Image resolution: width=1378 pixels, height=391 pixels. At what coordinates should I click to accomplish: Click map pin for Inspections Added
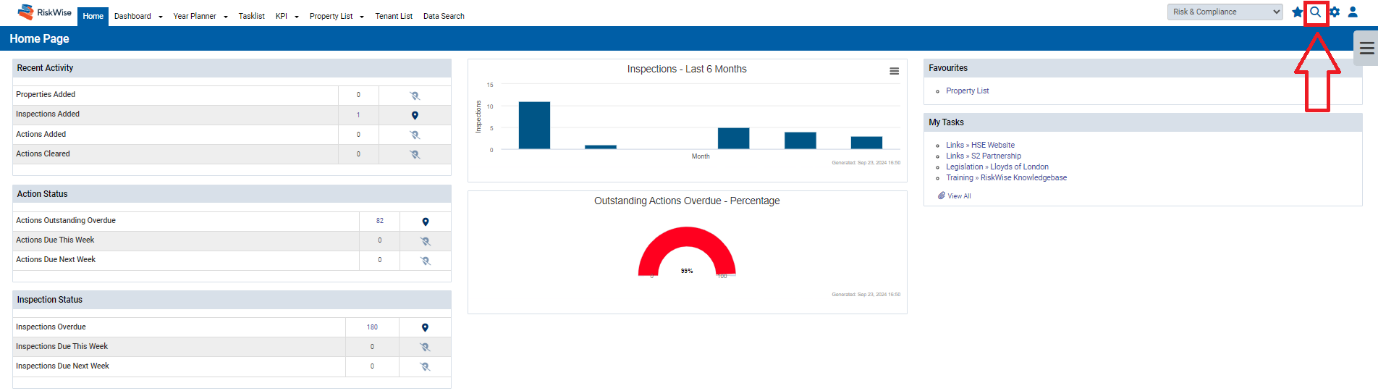(x=415, y=115)
